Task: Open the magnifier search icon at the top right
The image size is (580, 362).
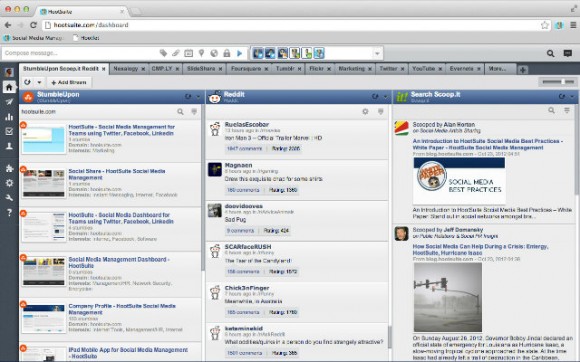Action: click(x=550, y=53)
